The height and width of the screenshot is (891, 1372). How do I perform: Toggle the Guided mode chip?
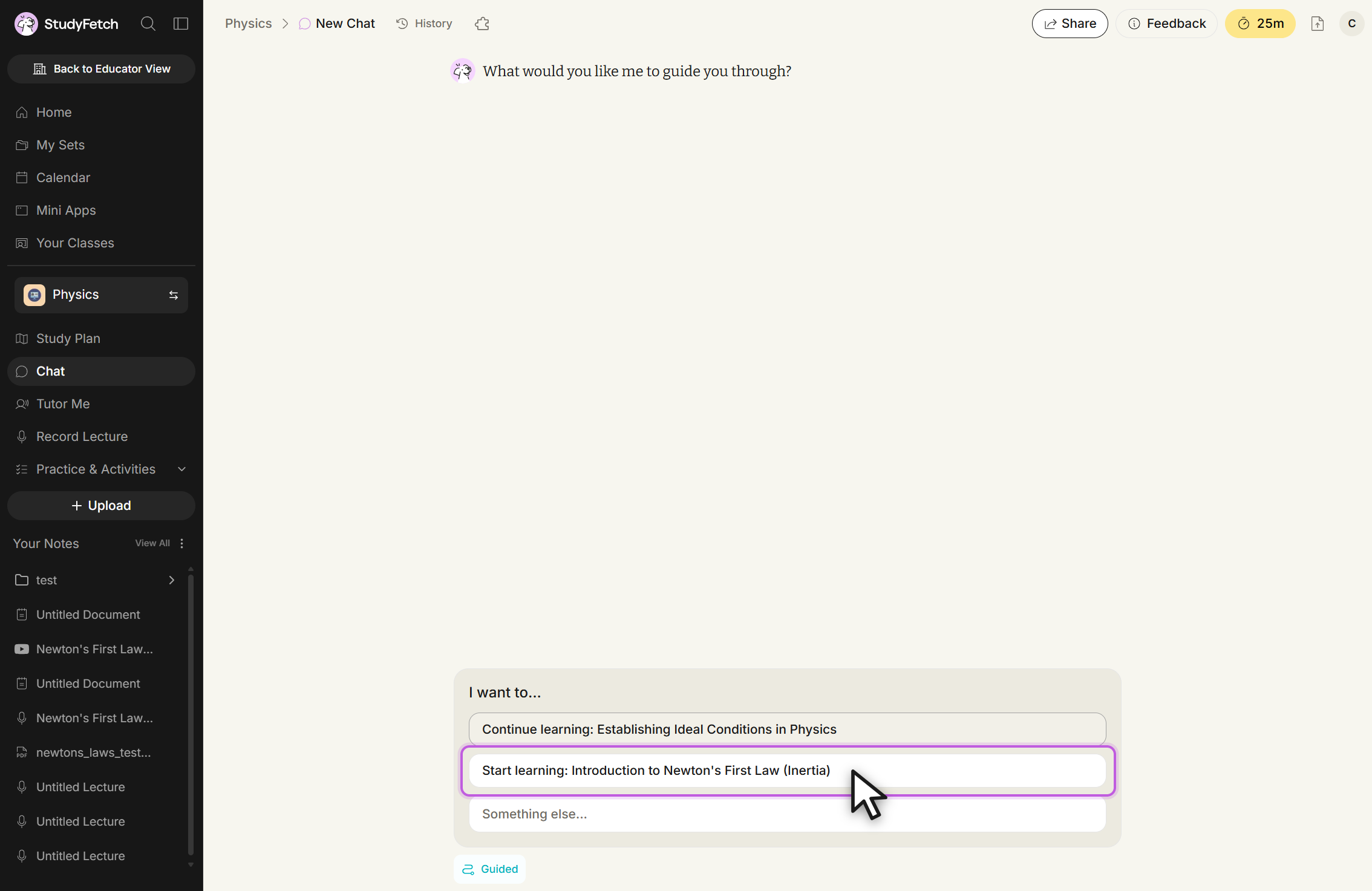coord(490,869)
